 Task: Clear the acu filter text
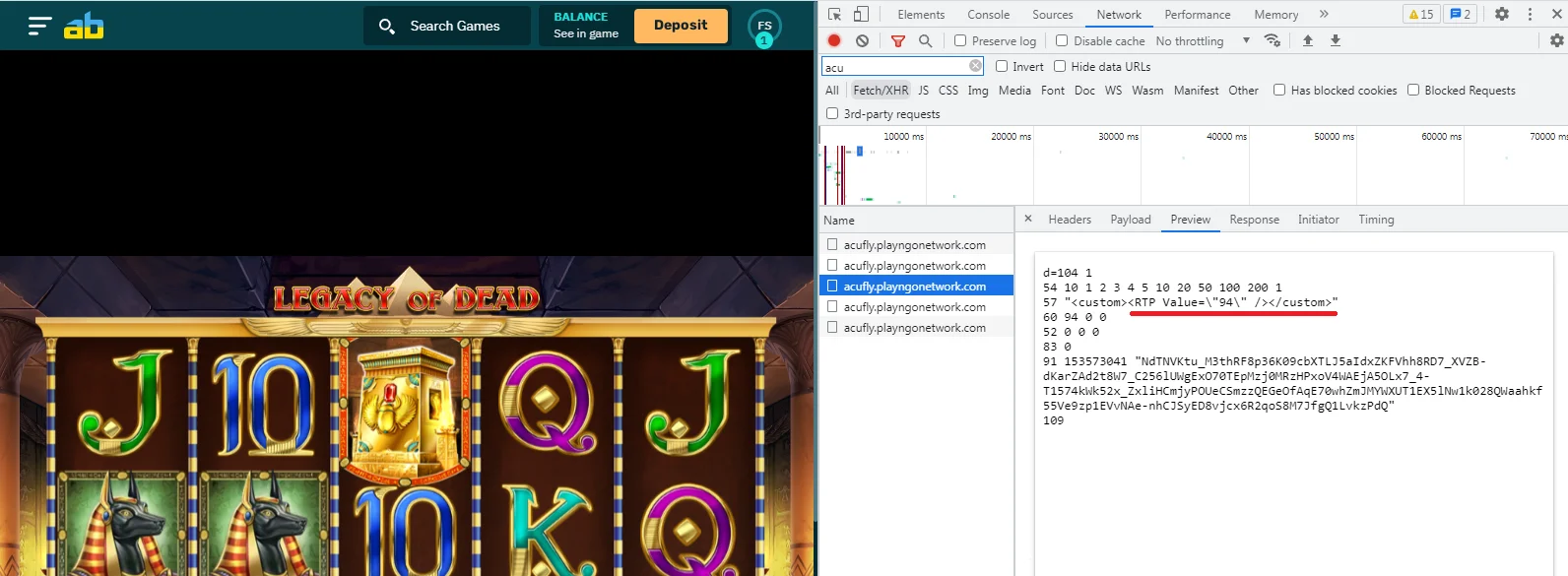(x=975, y=66)
